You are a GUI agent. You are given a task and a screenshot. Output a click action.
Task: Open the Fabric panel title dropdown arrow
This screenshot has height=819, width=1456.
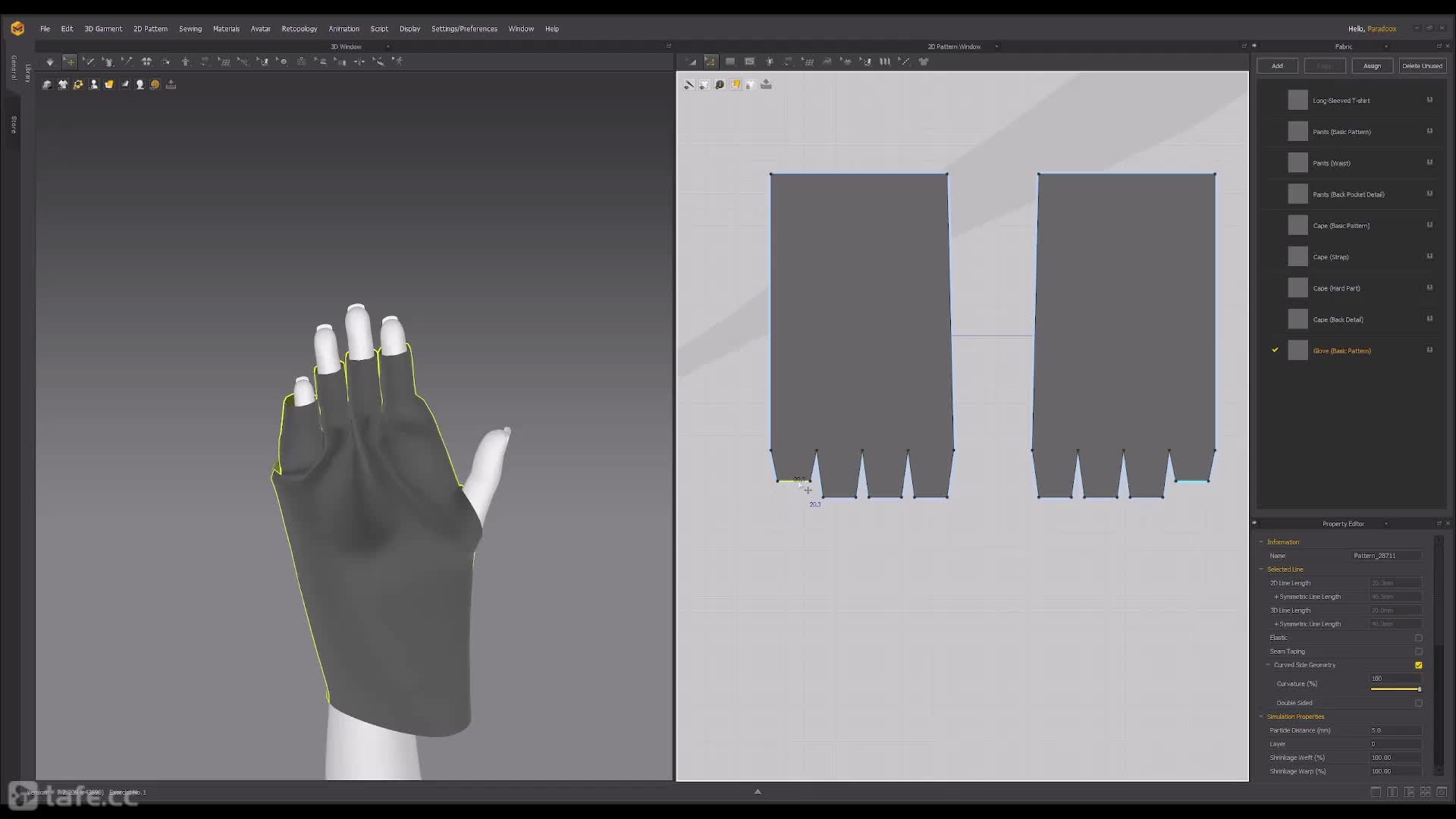click(1386, 46)
